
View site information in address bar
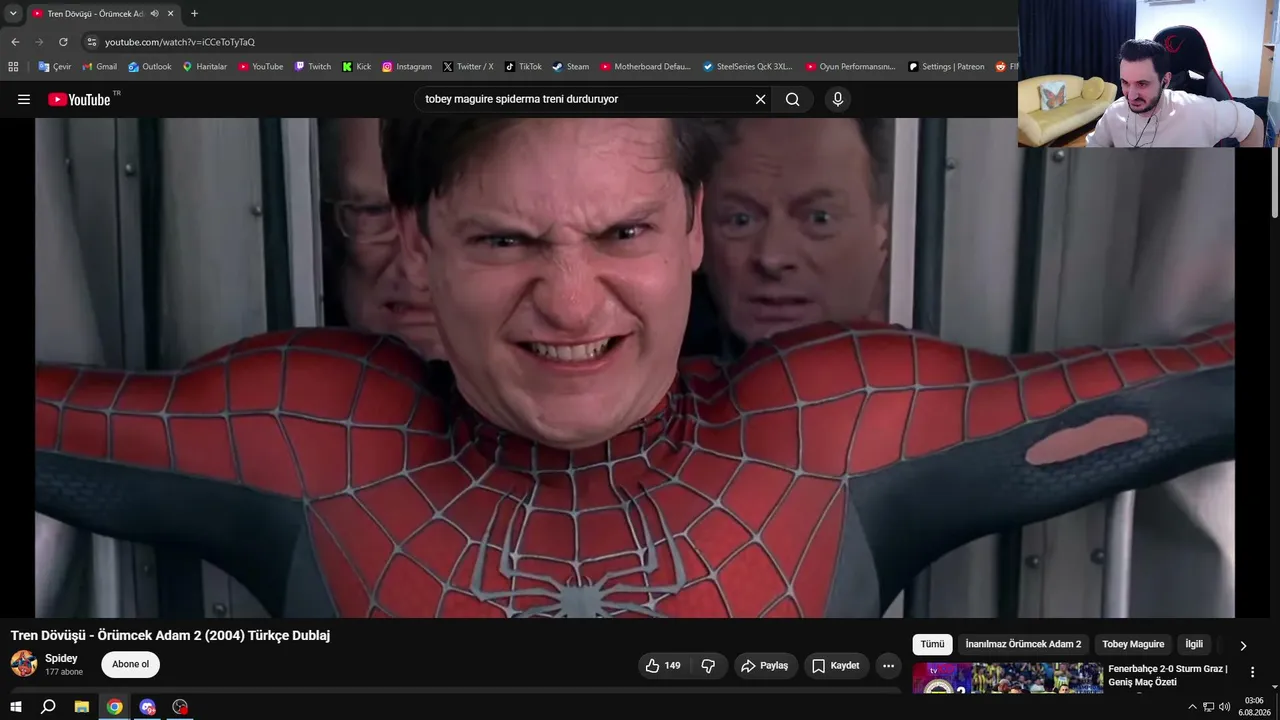pyautogui.click(x=92, y=42)
